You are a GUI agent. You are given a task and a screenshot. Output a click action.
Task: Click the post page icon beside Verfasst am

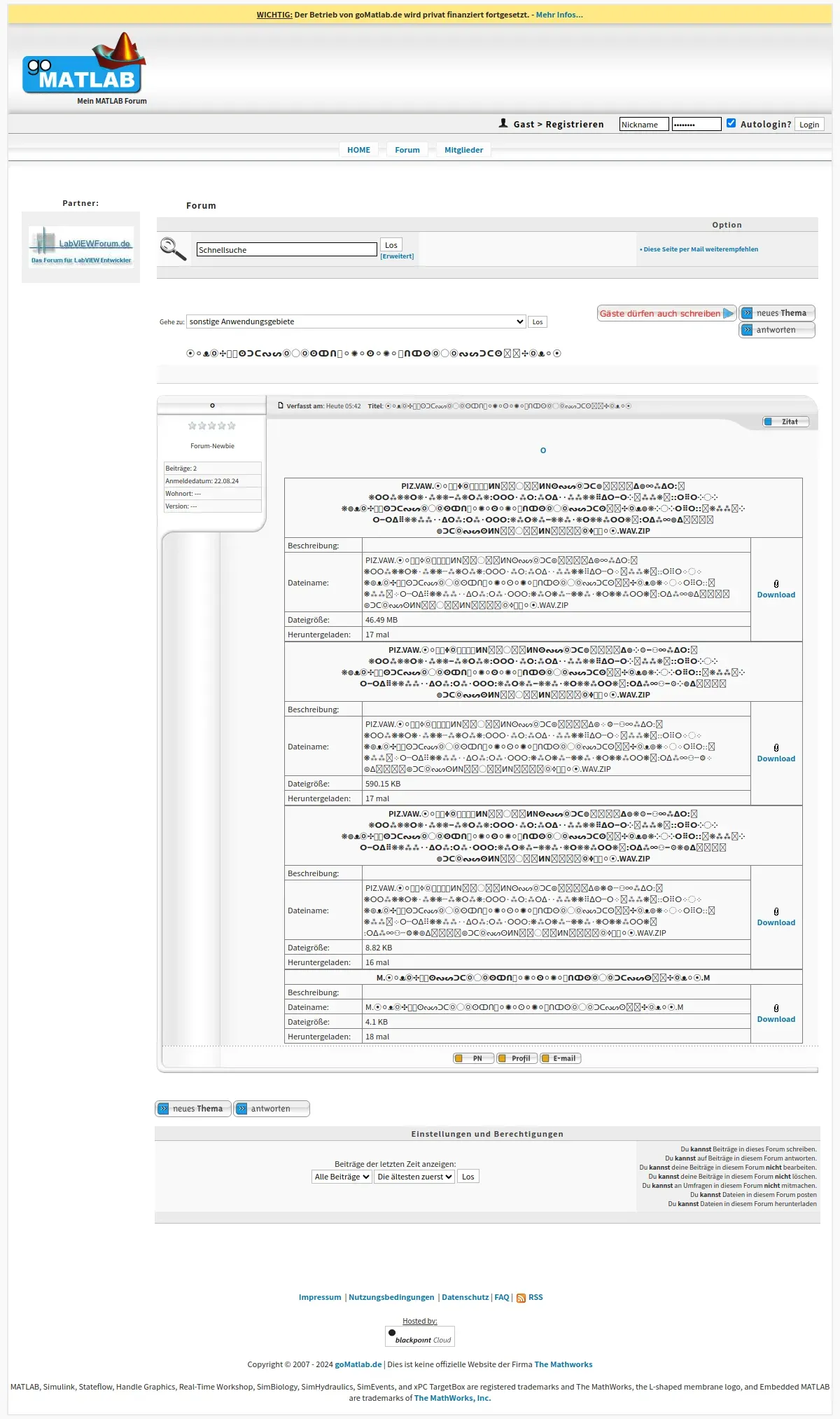281,406
